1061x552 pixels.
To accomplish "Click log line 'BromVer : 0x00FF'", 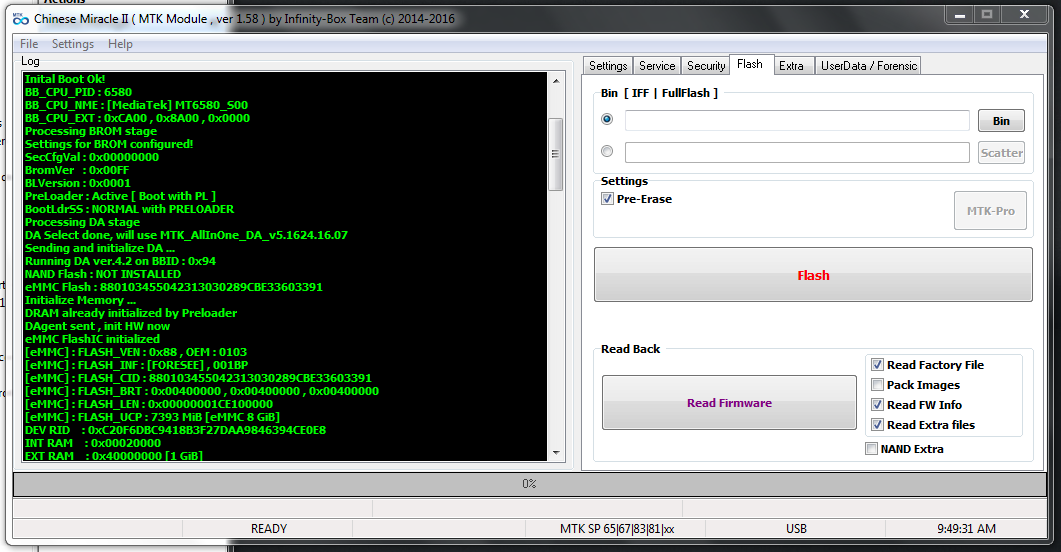I will point(76,170).
